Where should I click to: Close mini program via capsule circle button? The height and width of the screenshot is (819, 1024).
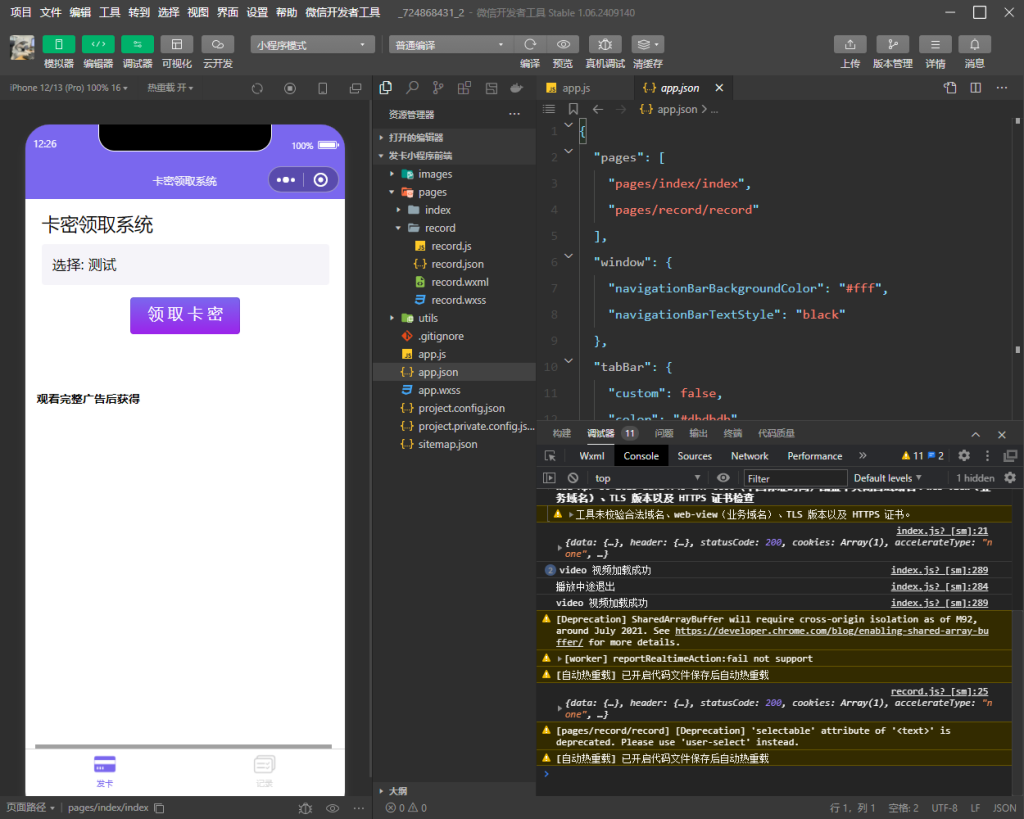(321, 180)
